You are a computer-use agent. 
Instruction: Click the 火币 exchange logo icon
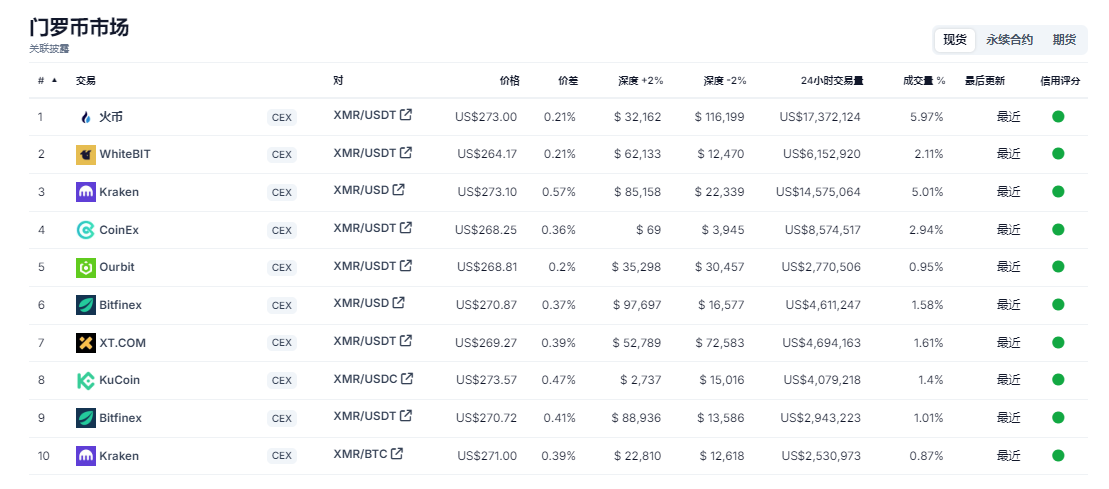coord(86,117)
